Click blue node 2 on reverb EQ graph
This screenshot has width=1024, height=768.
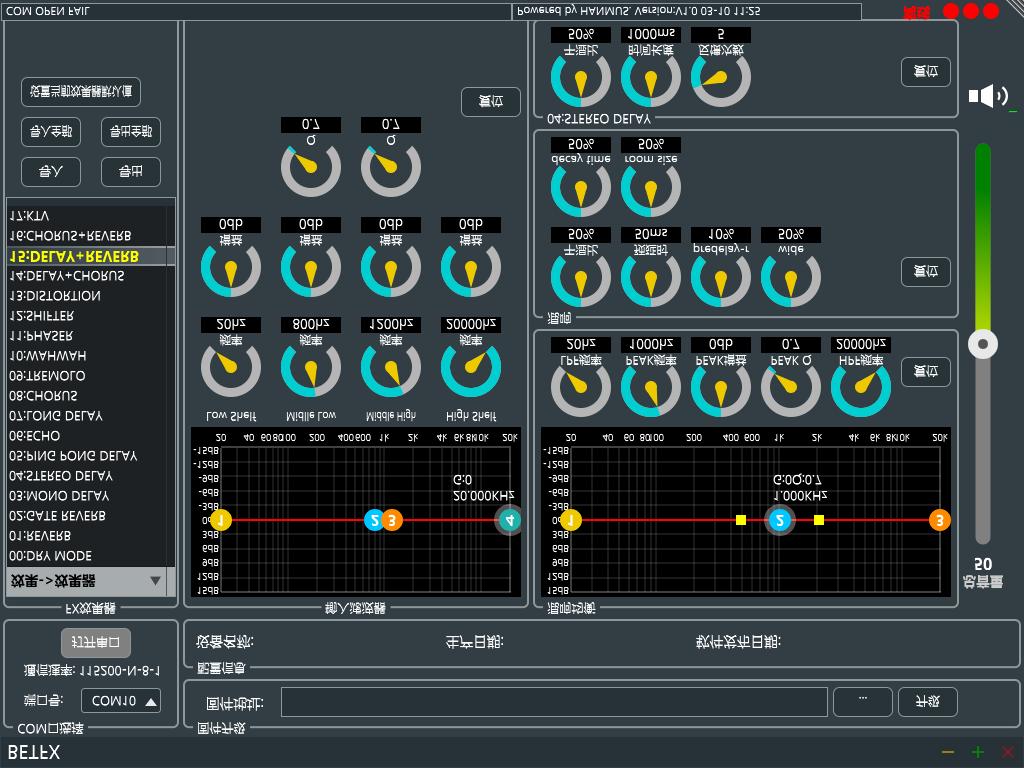(779, 520)
